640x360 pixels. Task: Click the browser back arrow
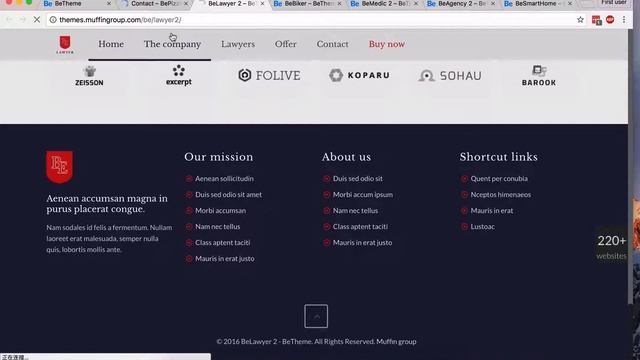pos(9,20)
